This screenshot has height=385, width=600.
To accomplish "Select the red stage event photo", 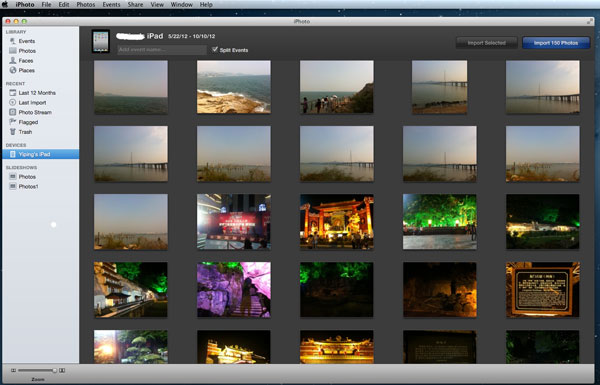I will (234, 222).
